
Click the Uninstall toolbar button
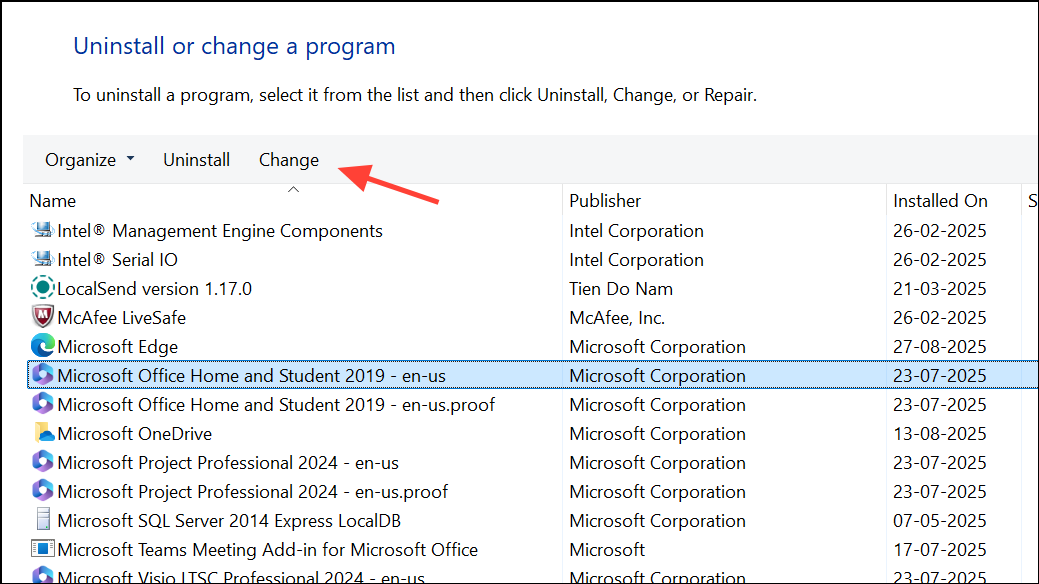[196, 160]
